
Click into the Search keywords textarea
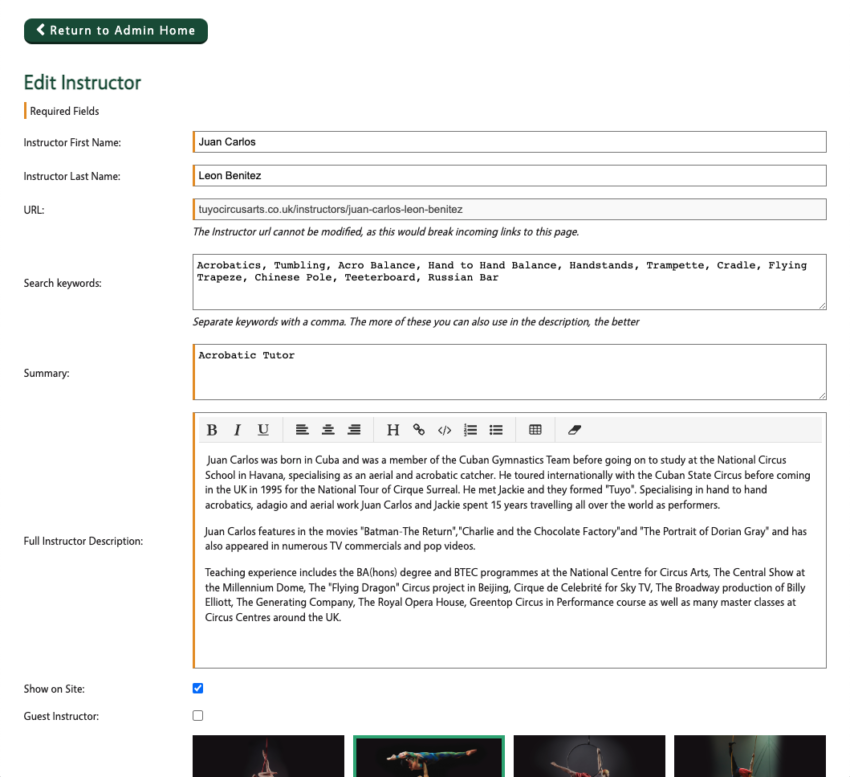tap(510, 282)
